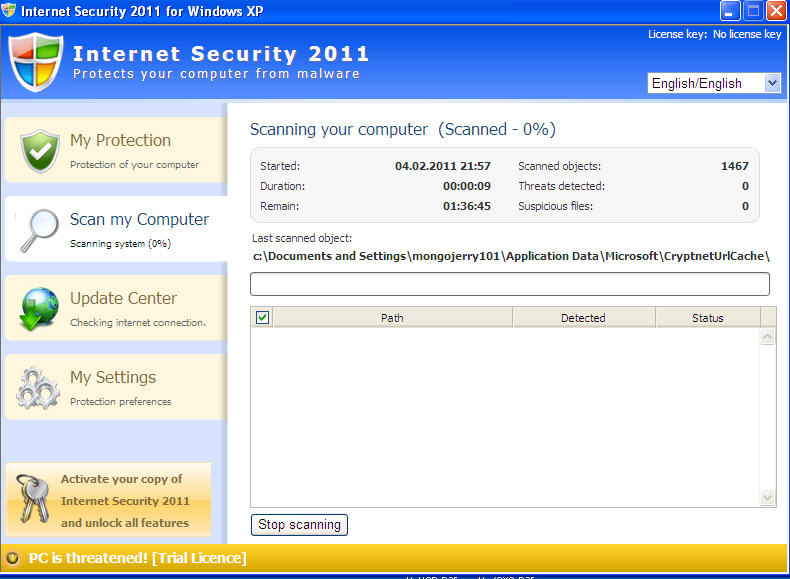Click the globe download Update Center icon
790x579 pixels.
pyautogui.click(x=39, y=309)
